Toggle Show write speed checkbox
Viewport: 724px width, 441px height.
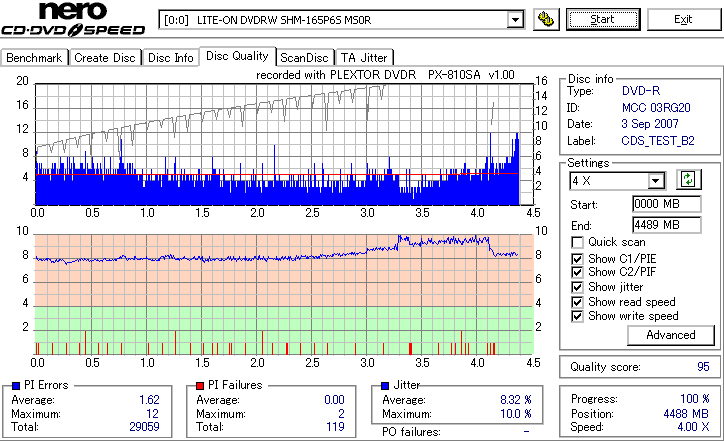click(x=577, y=316)
